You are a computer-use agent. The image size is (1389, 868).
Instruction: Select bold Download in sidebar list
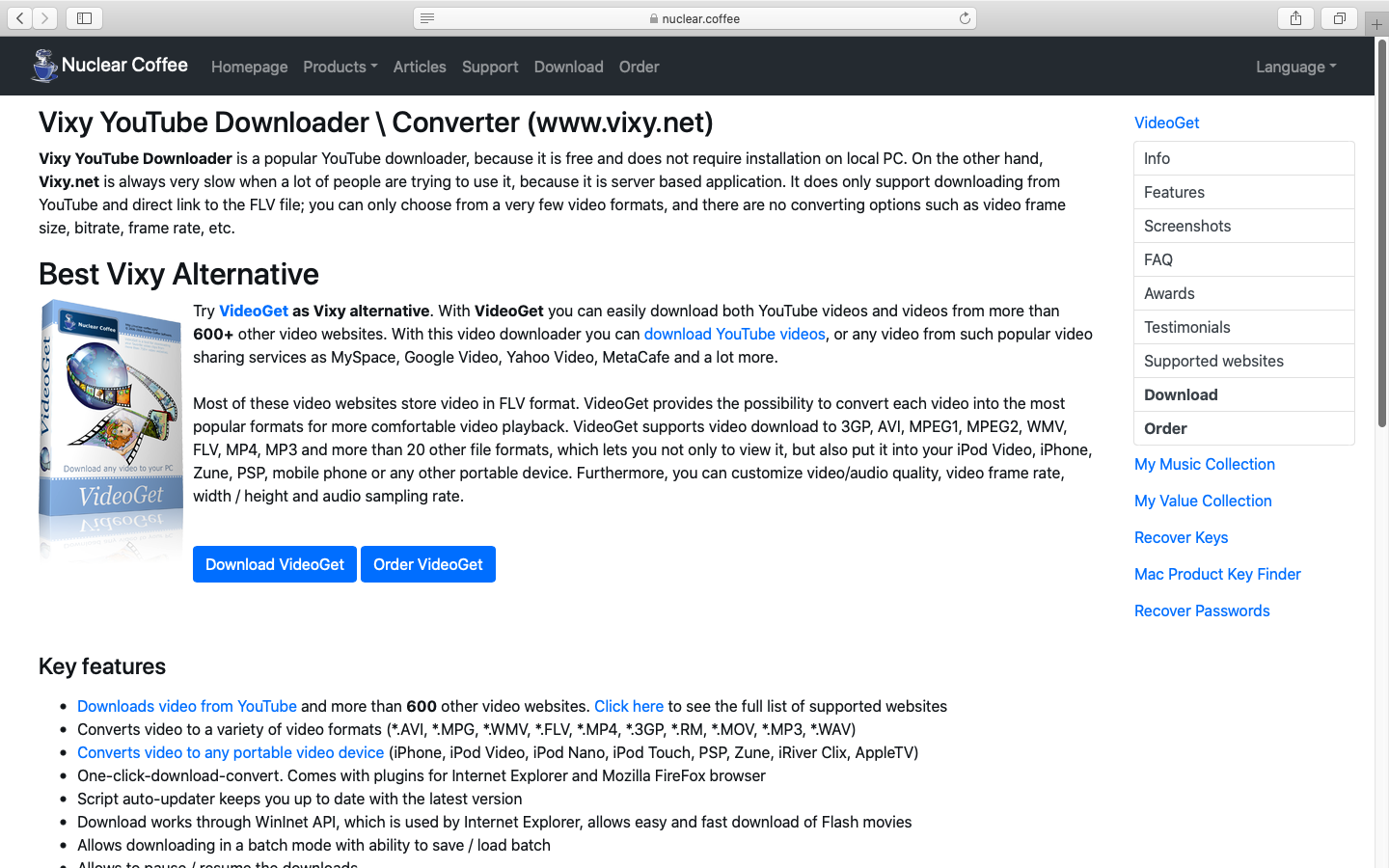pyautogui.click(x=1244, y=394)
